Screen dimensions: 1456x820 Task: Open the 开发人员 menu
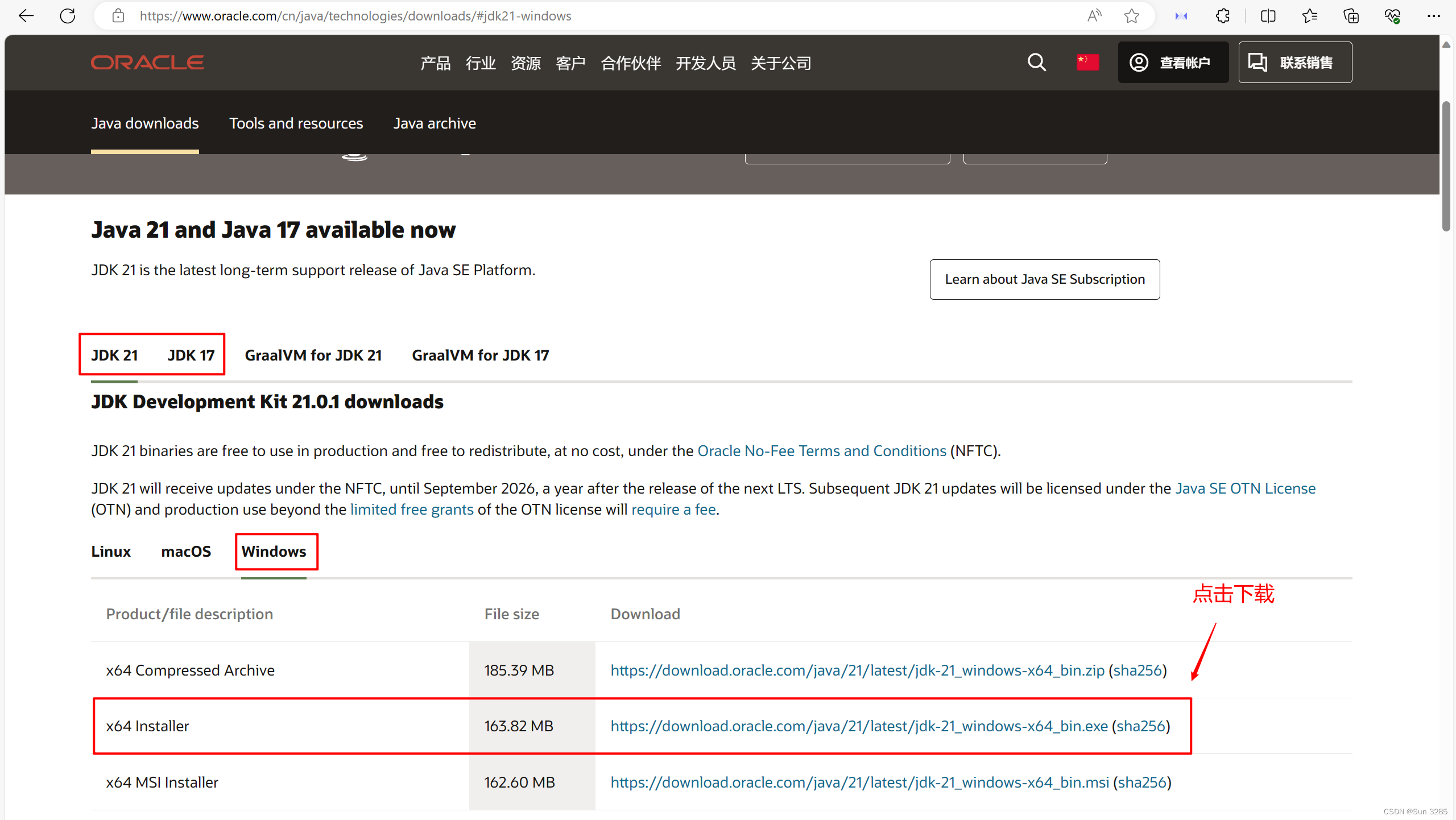pyautogui.click(x=706, y=63)
